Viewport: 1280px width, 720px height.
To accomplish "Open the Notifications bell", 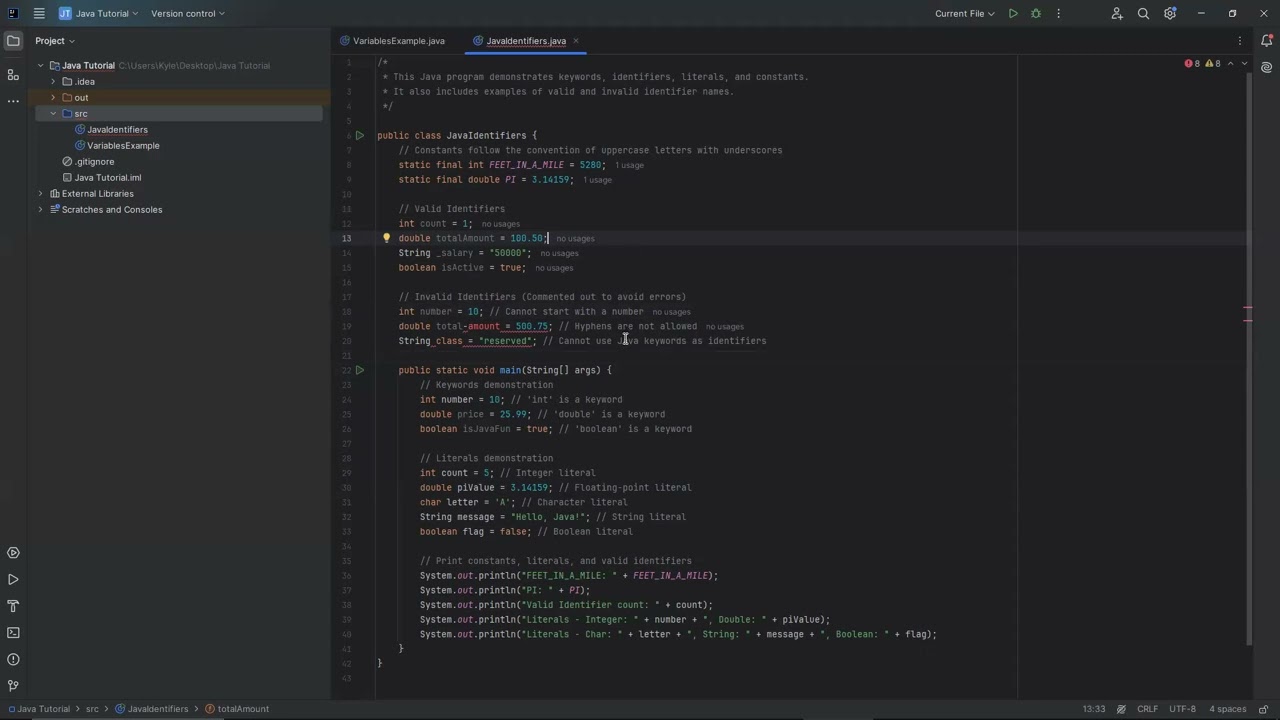I will pyautogui.click(x=1267, y=41).
